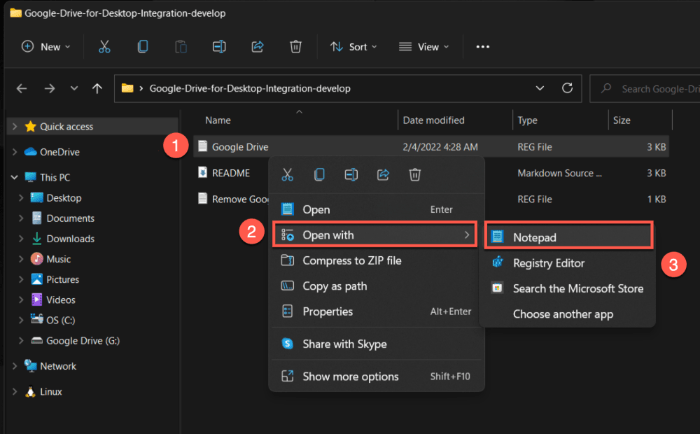
Task: Open Music in the sidebar
Action: click(x=51, y=259)
